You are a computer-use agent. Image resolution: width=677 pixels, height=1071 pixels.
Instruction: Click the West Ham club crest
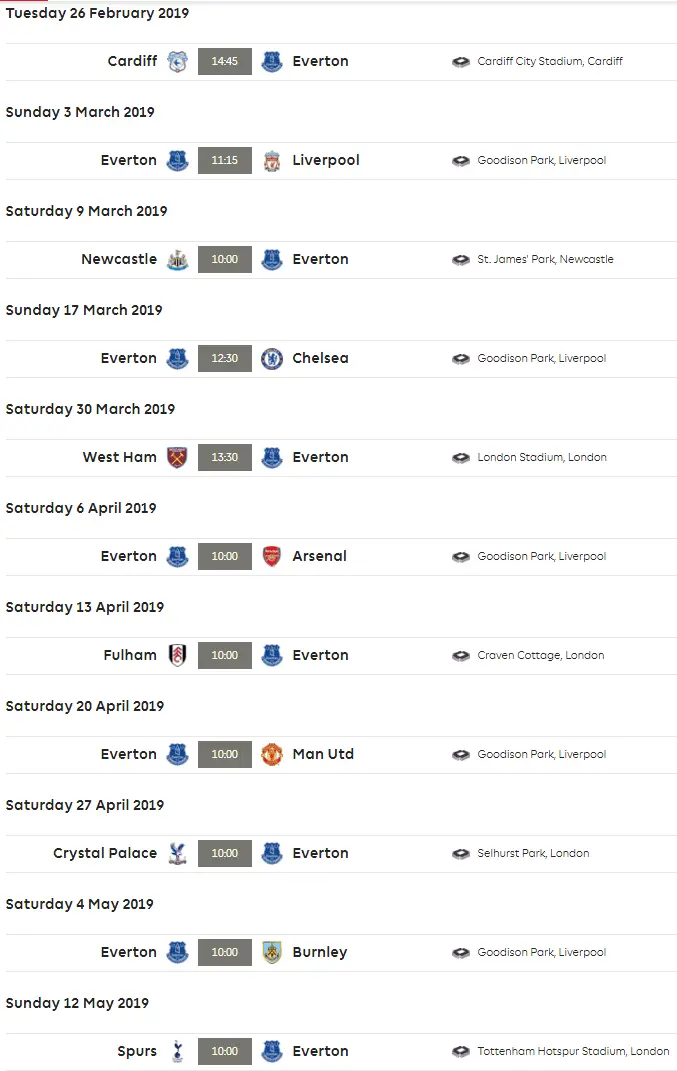tap(177, 457)
